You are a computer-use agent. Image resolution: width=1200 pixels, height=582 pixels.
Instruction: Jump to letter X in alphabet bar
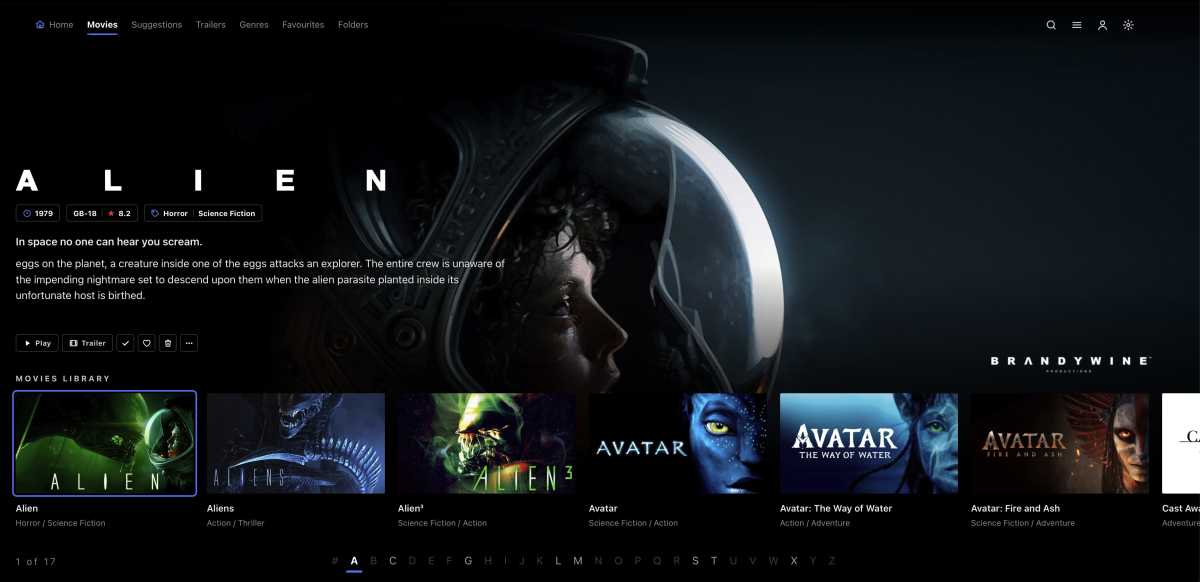(794, 561)
